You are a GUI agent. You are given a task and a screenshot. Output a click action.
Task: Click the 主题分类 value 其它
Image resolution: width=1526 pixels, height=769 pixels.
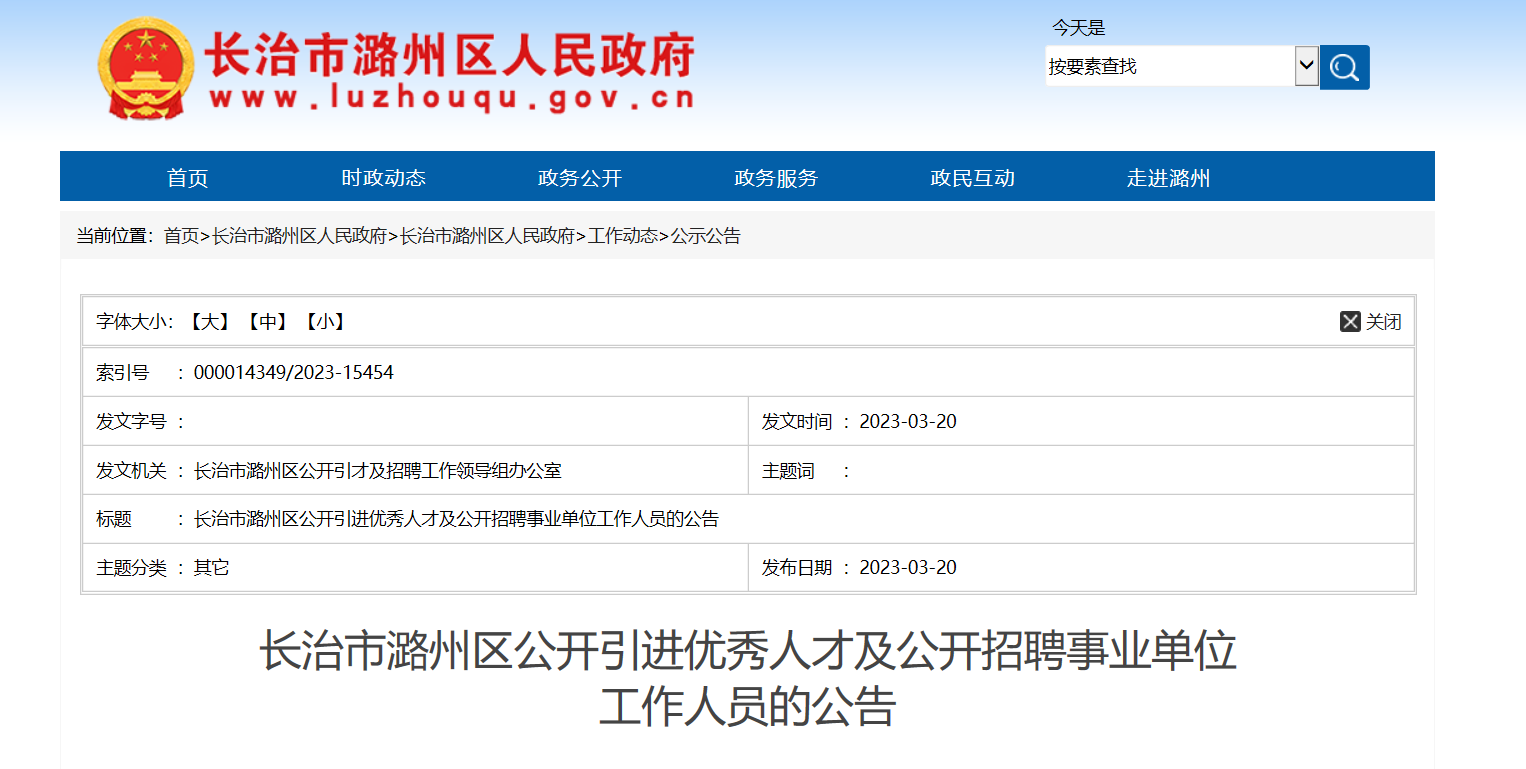[x=211, y=567]
